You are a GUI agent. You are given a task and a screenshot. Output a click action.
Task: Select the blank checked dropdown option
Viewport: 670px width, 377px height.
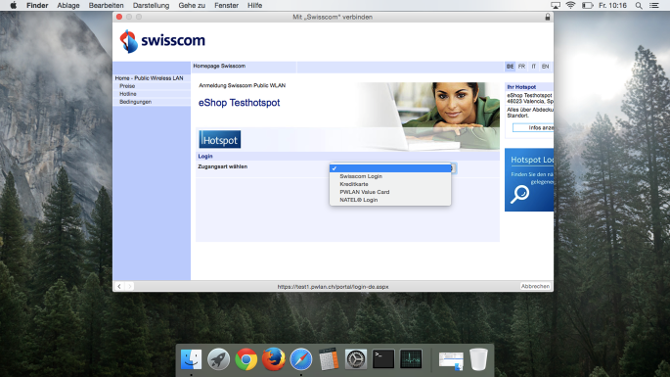390,168
